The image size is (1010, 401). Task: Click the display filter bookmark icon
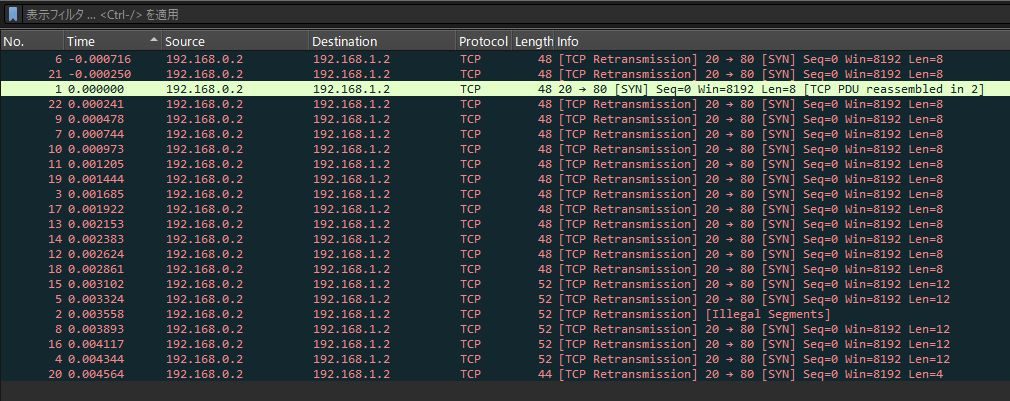click(14, 14)
